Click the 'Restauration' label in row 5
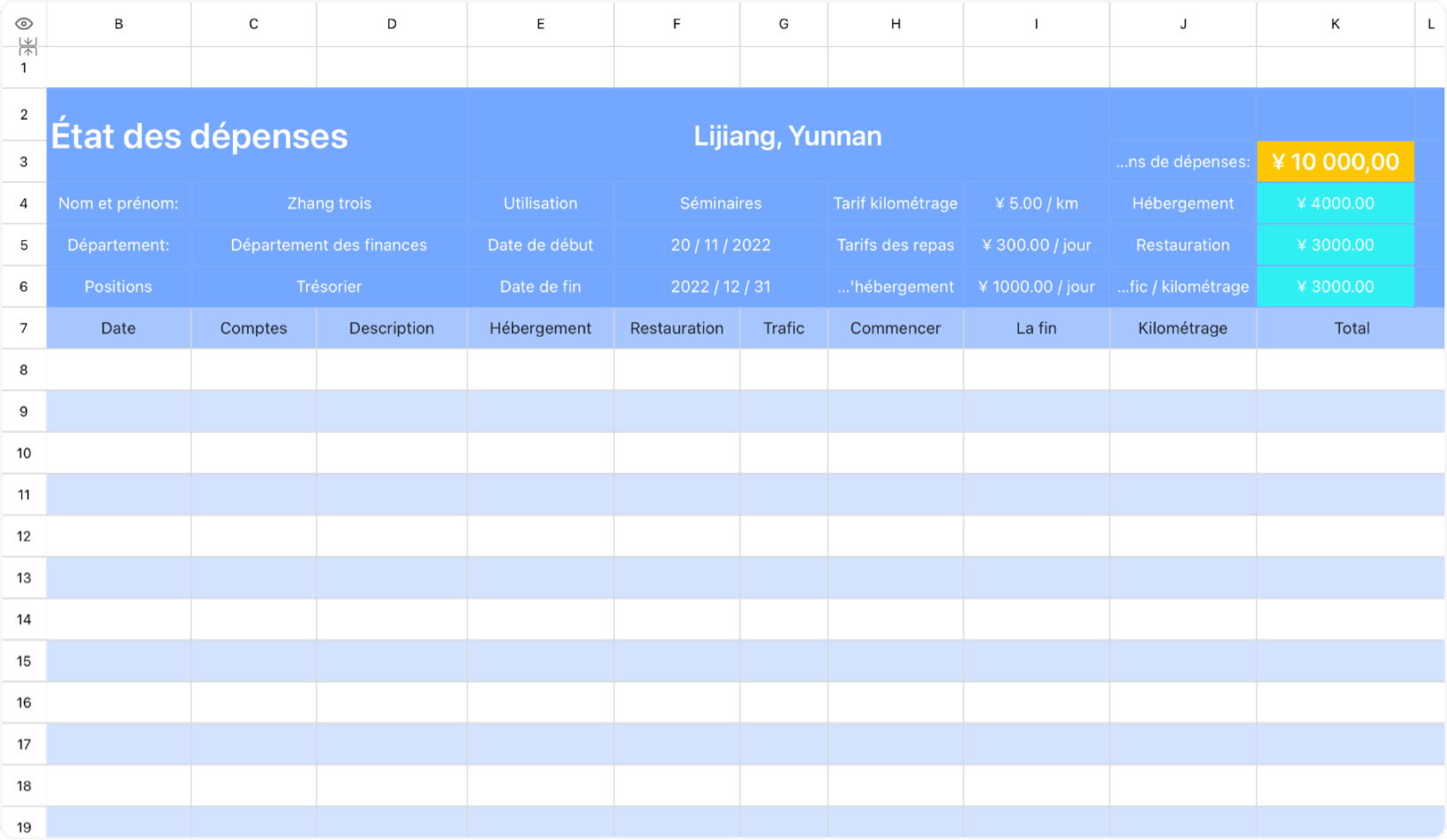Screen dimensions: 1447x840 coord(1183,245)
